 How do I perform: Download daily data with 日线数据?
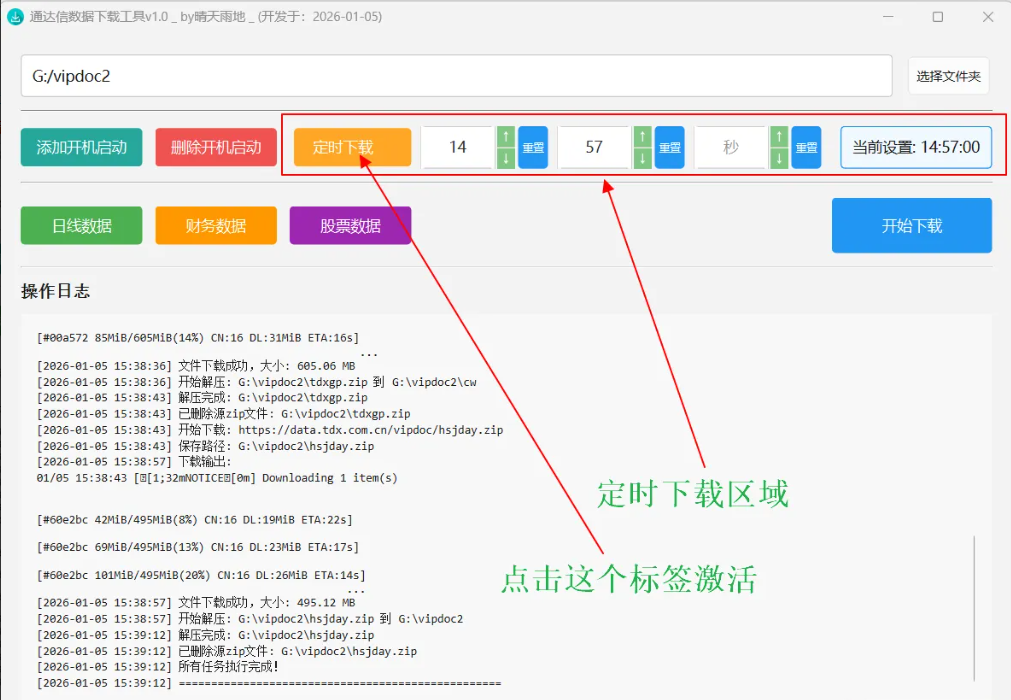(81, 225)
